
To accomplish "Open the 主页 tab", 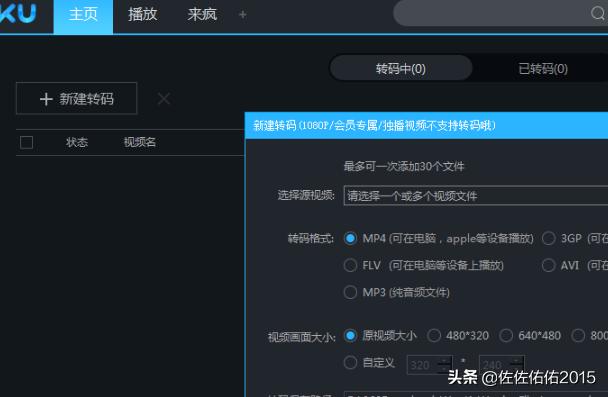I will click(83, 17).
